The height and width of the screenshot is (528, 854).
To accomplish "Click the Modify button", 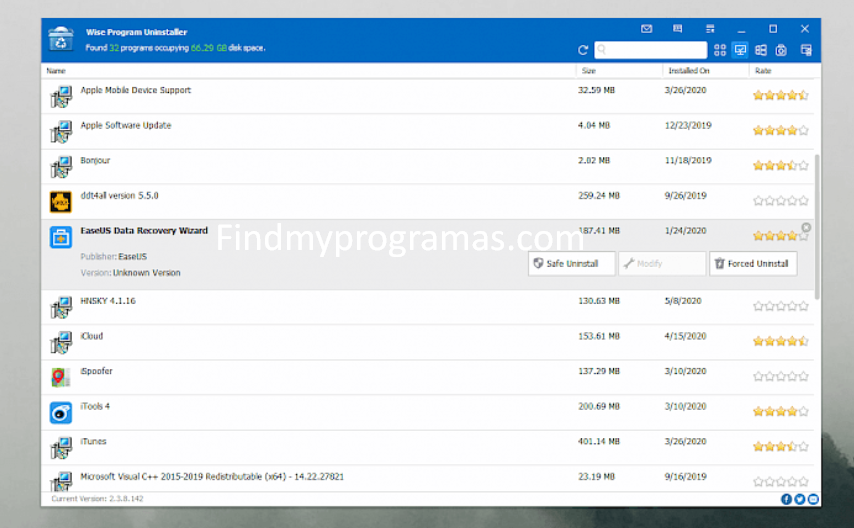I will tap(662, 264).
